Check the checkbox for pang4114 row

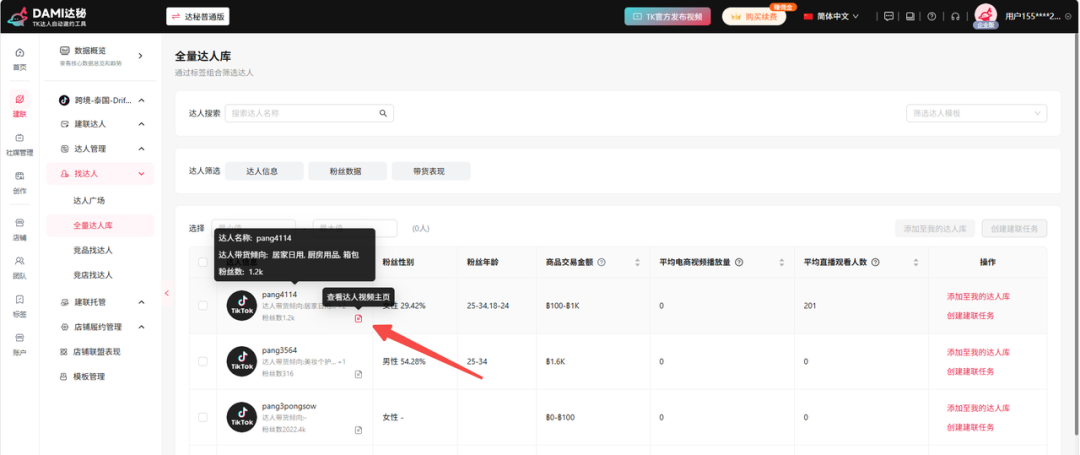pyautogui.click(x=202, y=306)
